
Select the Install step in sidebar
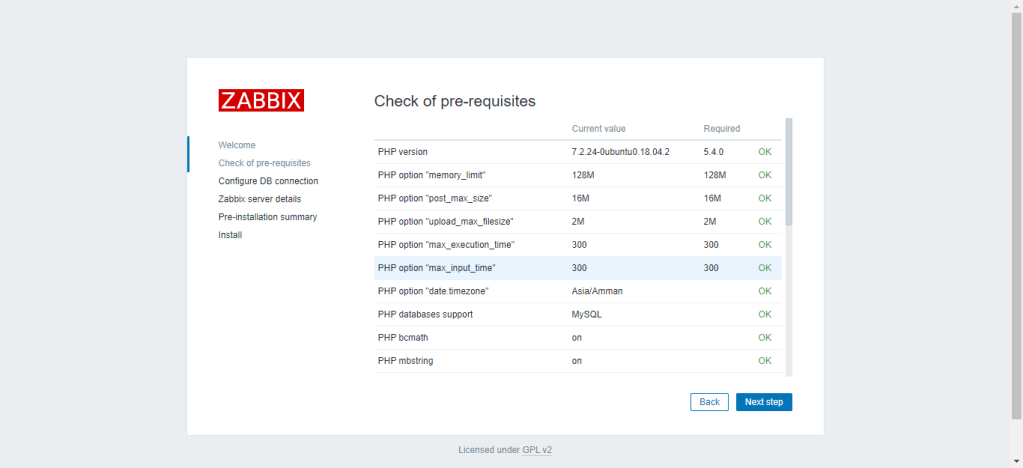point(230,235)
